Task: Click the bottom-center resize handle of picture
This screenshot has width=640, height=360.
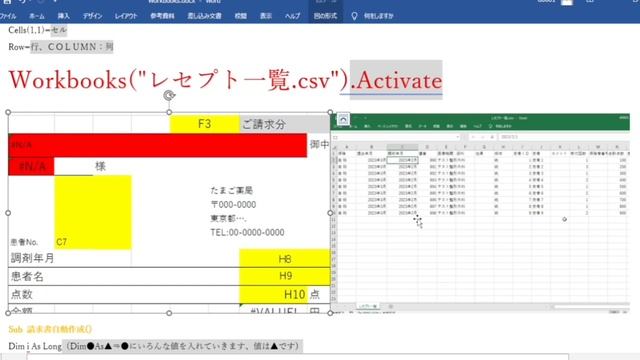Action: (x=169, y=313)
